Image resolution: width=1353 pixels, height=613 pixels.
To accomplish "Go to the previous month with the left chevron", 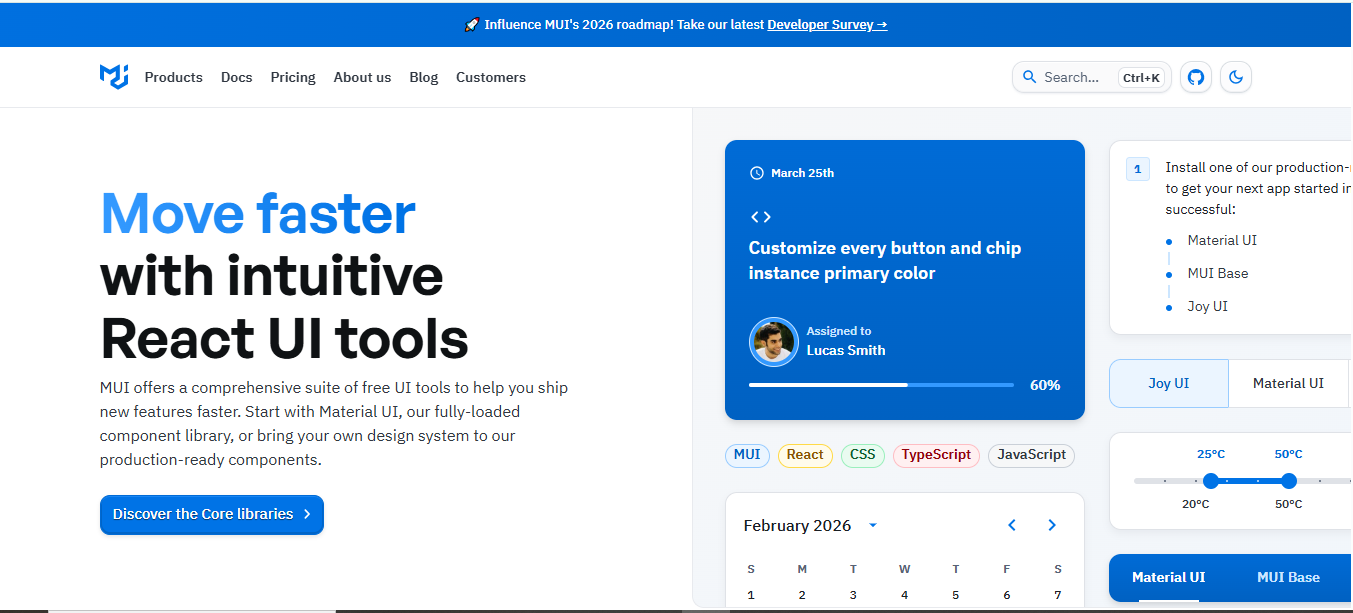I will point(1011,524).
